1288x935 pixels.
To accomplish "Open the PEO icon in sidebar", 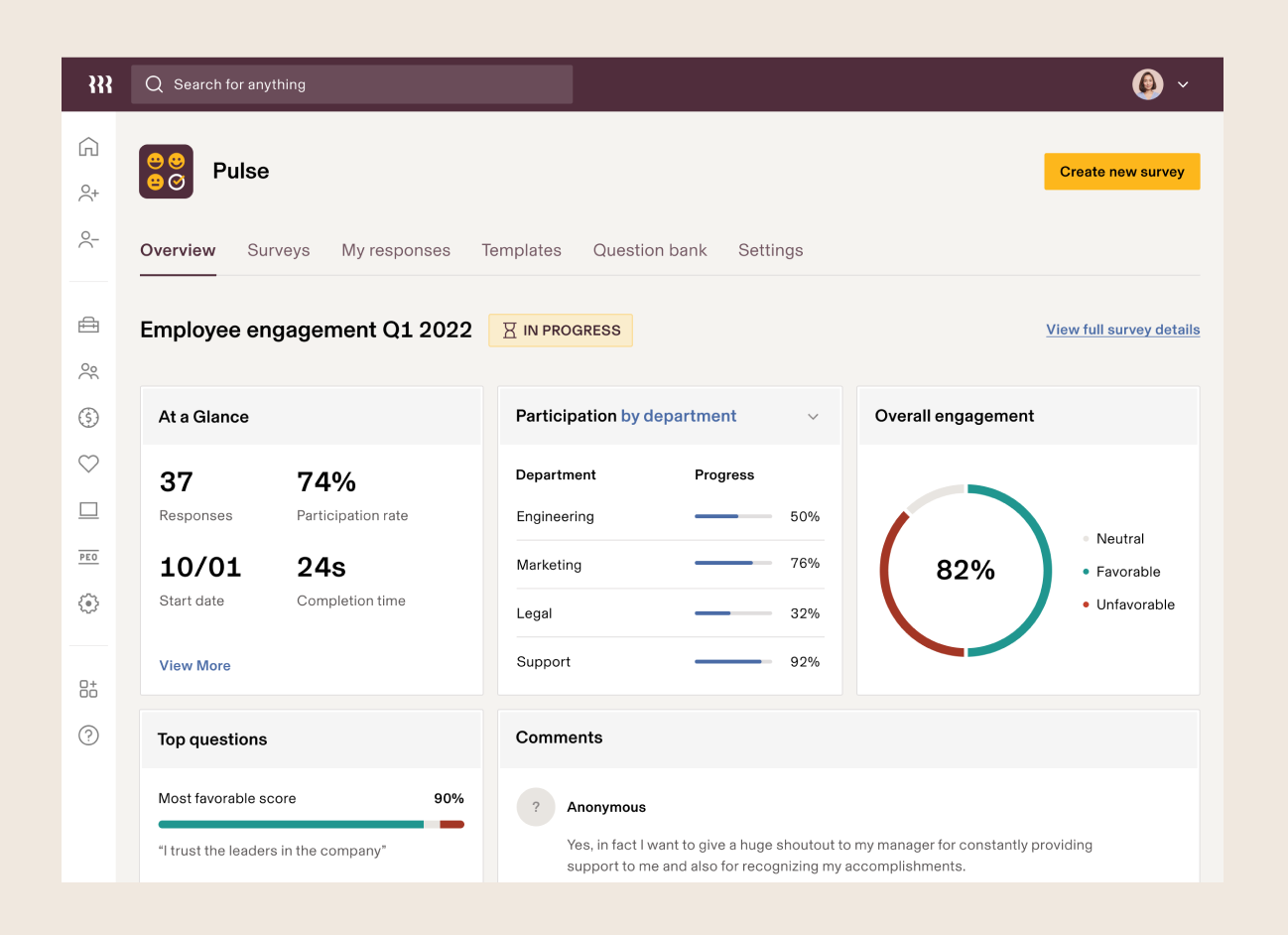I will 88,557.
